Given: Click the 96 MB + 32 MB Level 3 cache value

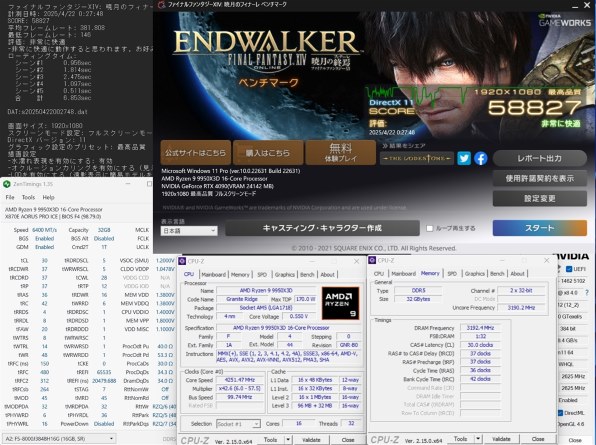Looking at the screenshot, I should click(x=315, y=405).
